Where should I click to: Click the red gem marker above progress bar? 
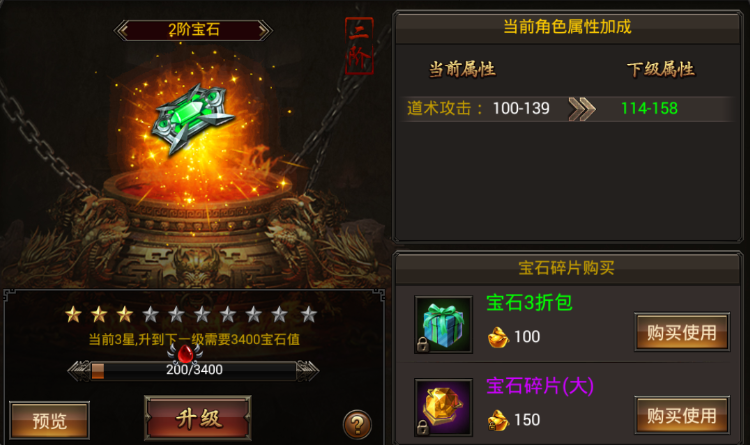(x=185, y=353)
